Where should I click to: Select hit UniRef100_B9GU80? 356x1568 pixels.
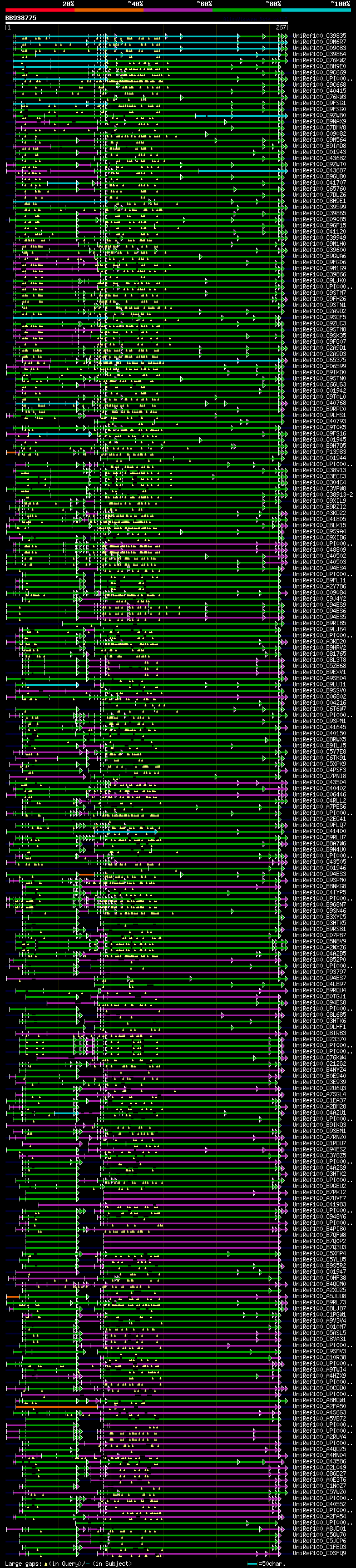point(319,176)
